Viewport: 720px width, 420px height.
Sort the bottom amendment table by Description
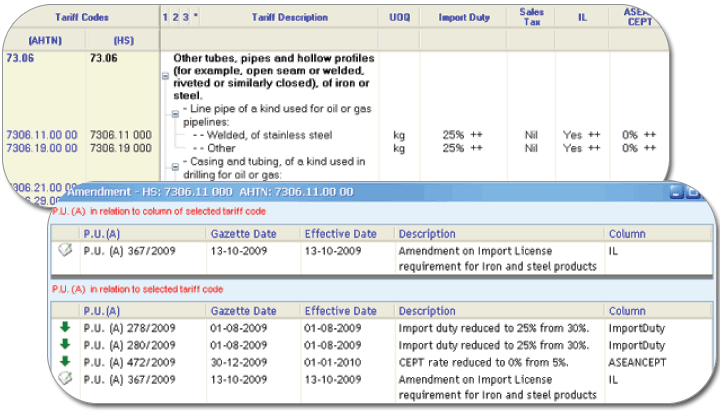427,311
